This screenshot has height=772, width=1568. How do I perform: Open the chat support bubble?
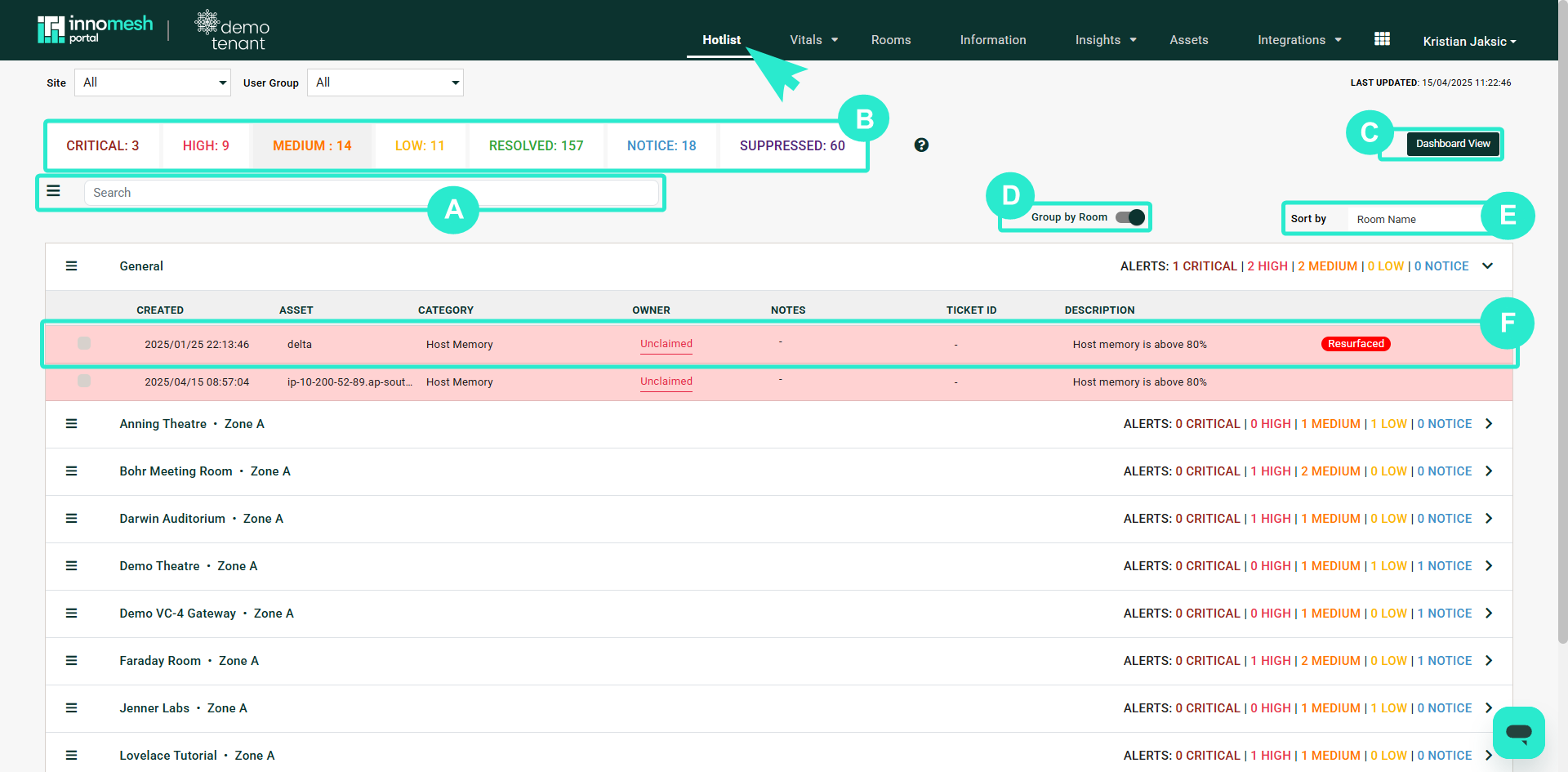tap(1518, 732)
